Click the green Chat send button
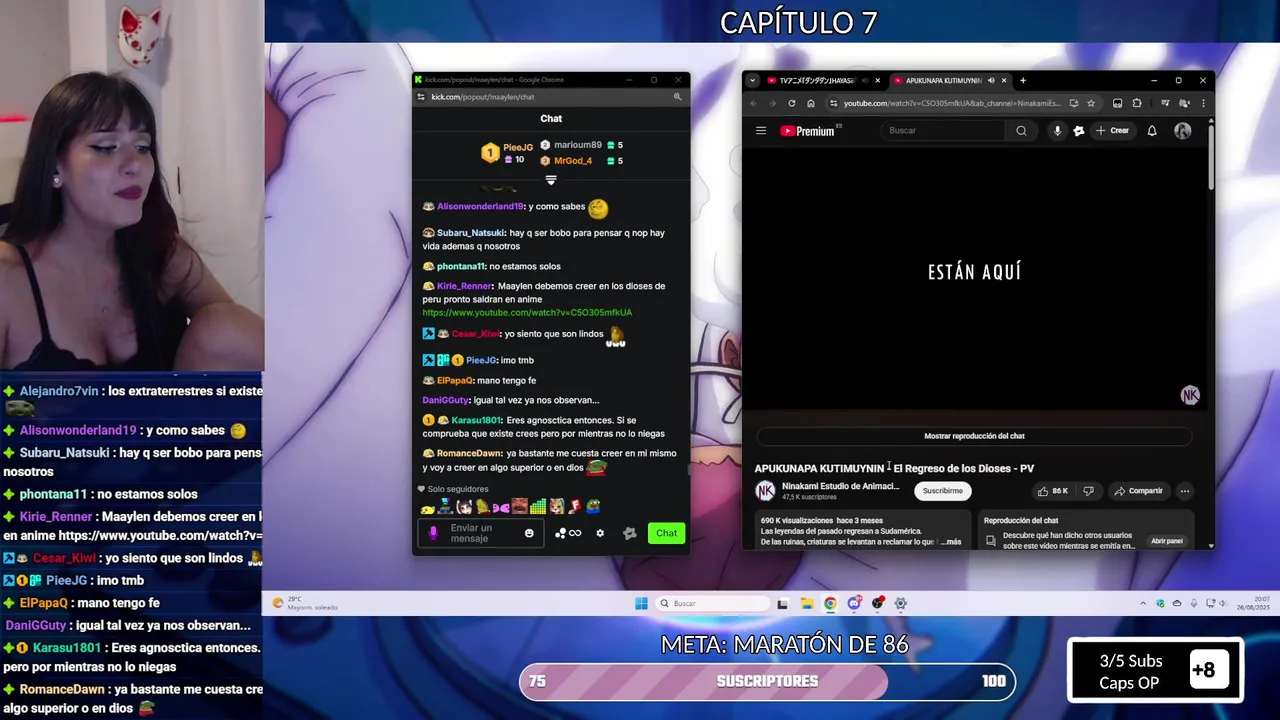This screenshot has width=1280, height=720. click(666, 533)
